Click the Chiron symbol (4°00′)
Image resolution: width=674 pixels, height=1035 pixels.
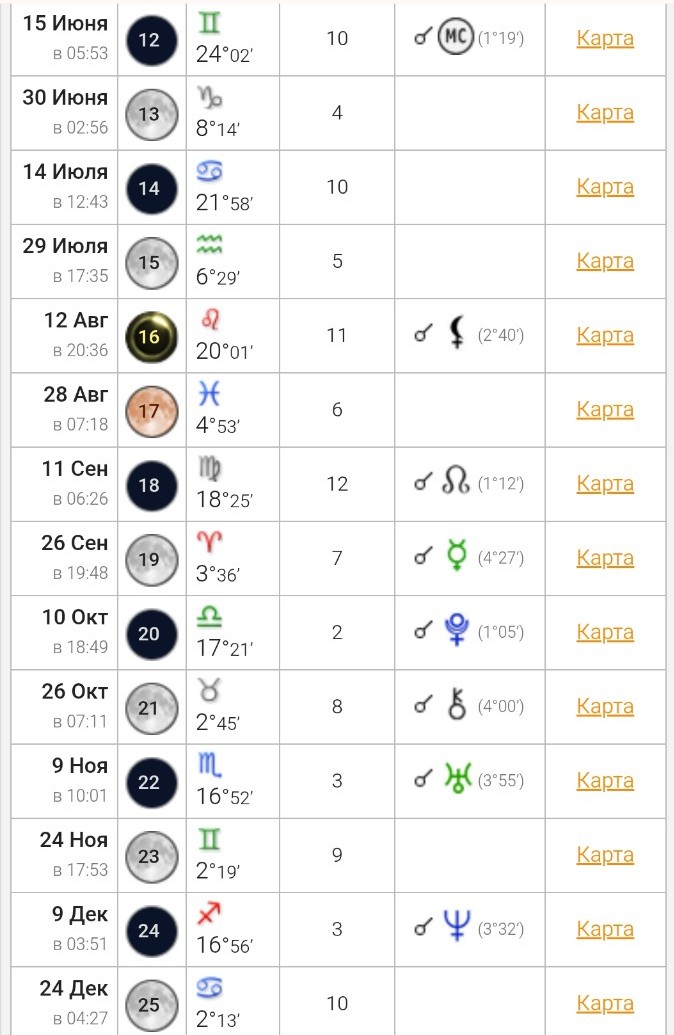(456, 707)
